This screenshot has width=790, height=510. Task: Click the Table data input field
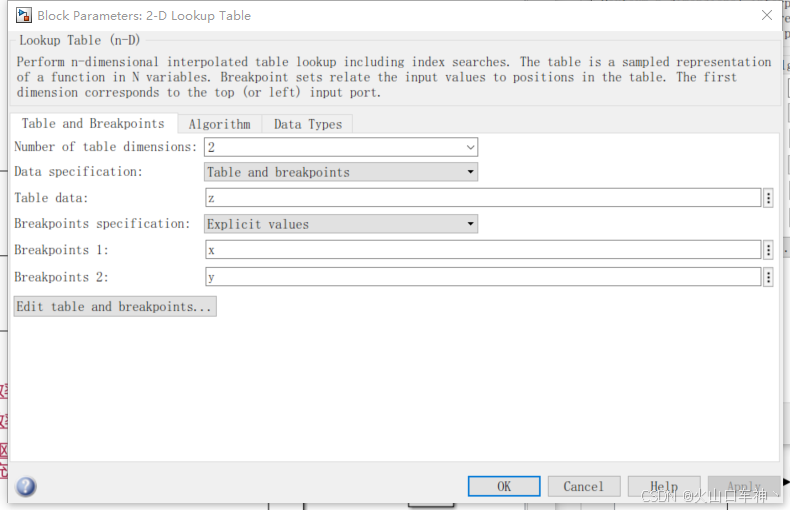tap(483, 198)
